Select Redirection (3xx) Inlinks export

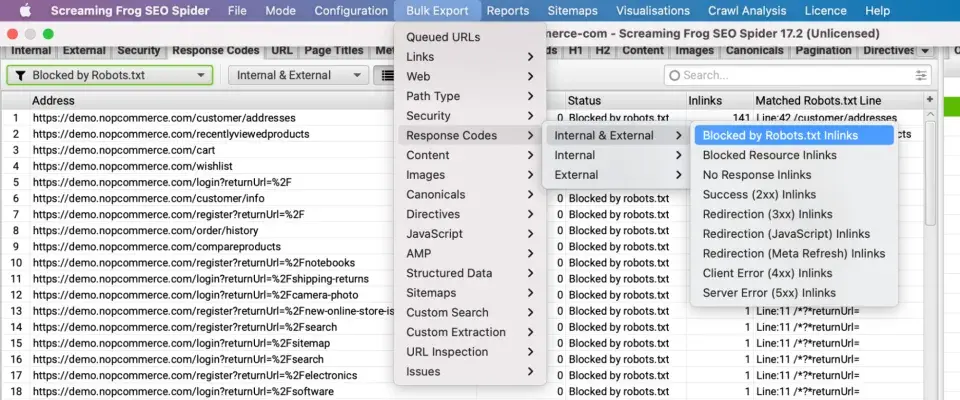click(794, 214)
